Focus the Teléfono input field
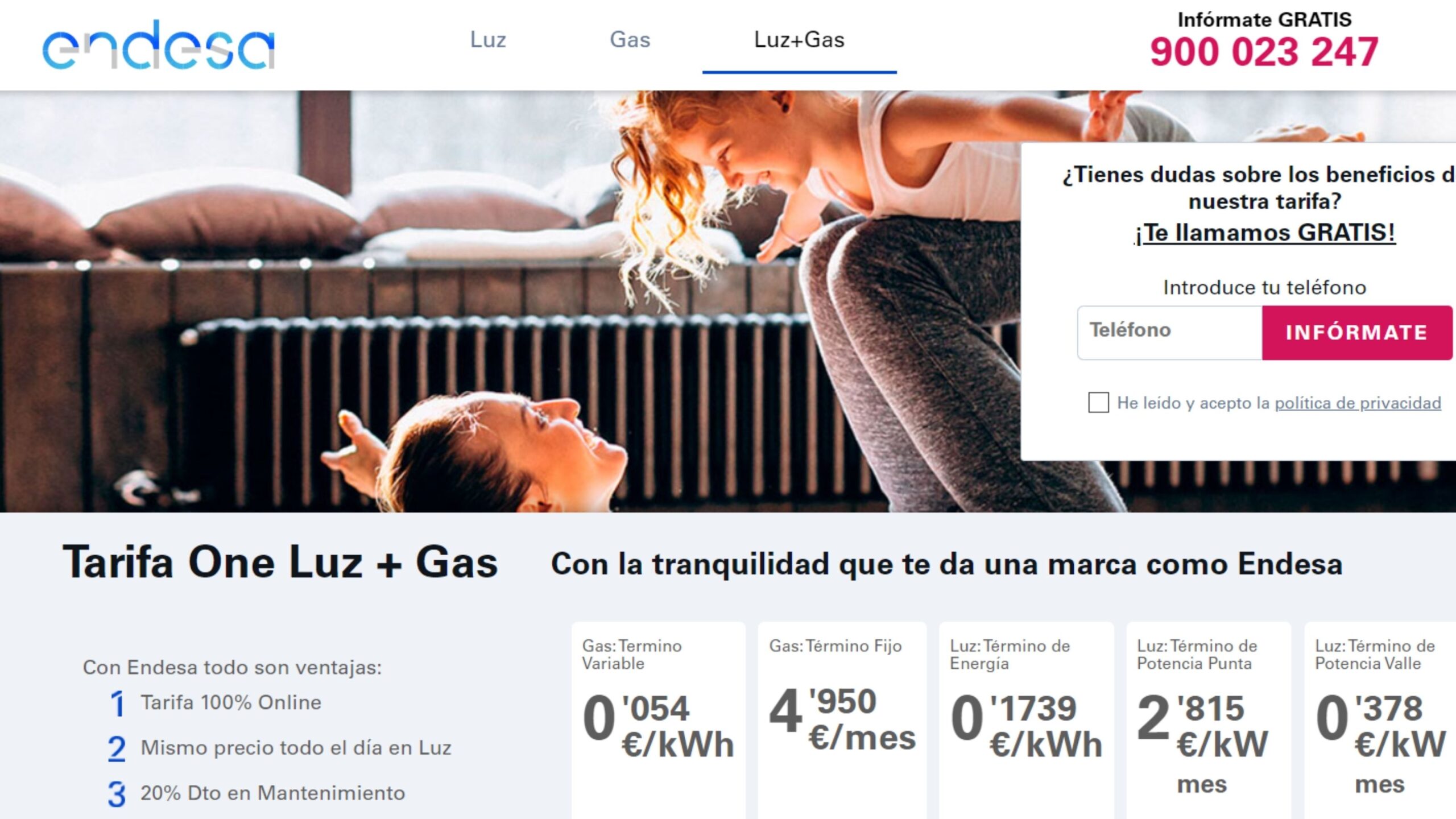This screenshot has height=819, width=1456. coord(1169,332)
